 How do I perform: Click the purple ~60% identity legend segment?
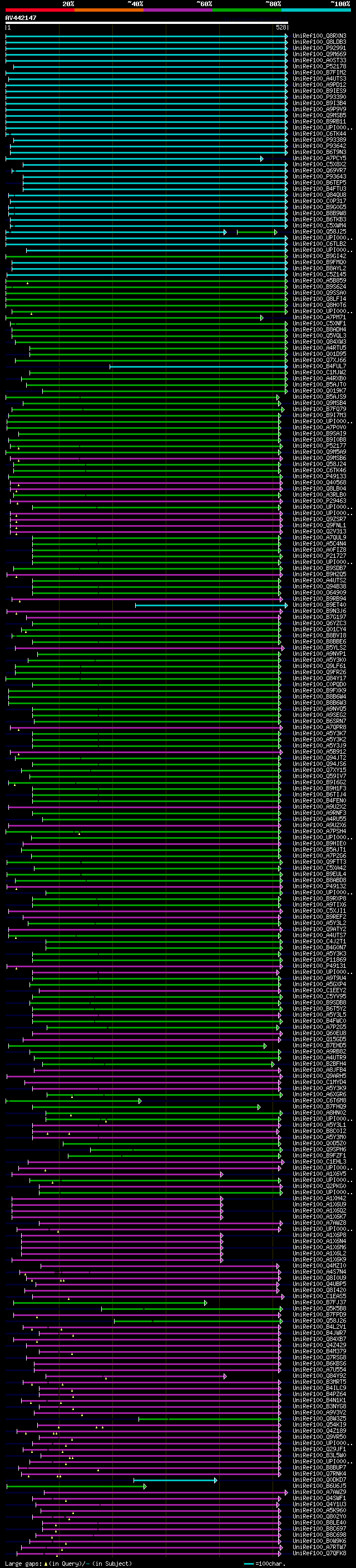[177, 10]
